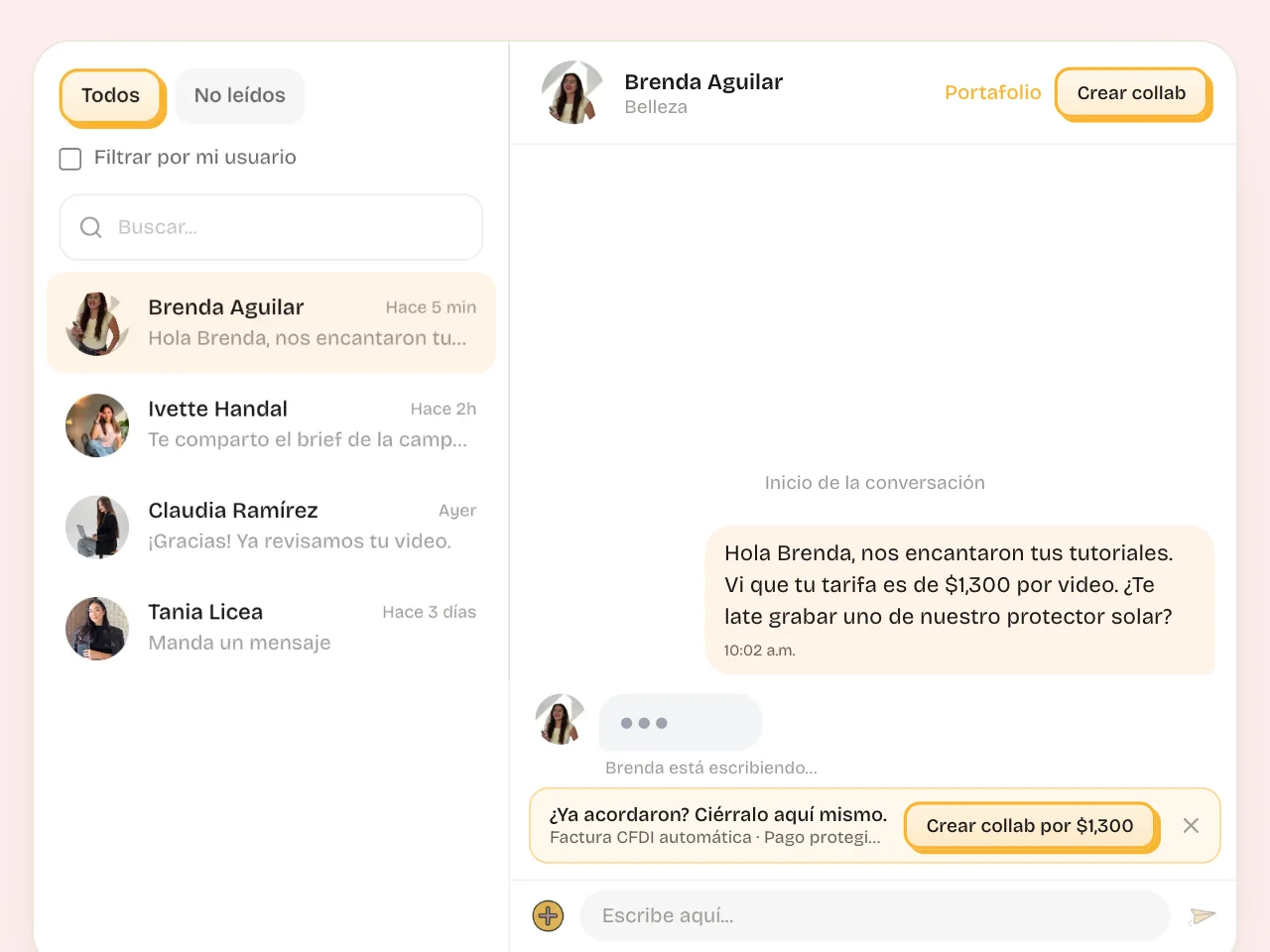Click avatar beside typing indicator
The image size is (1270, 952).
coord(560,719)
